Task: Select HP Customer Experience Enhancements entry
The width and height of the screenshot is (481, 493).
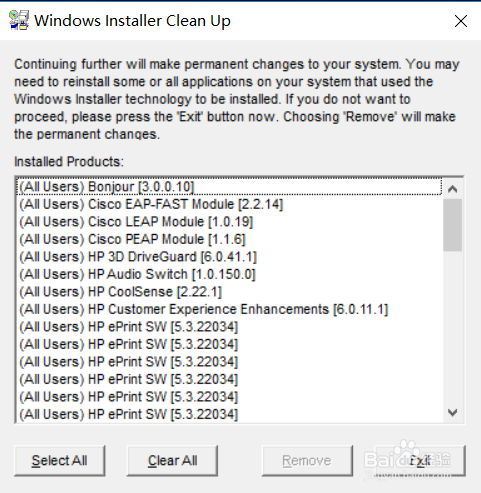Action: click(229, 309)
